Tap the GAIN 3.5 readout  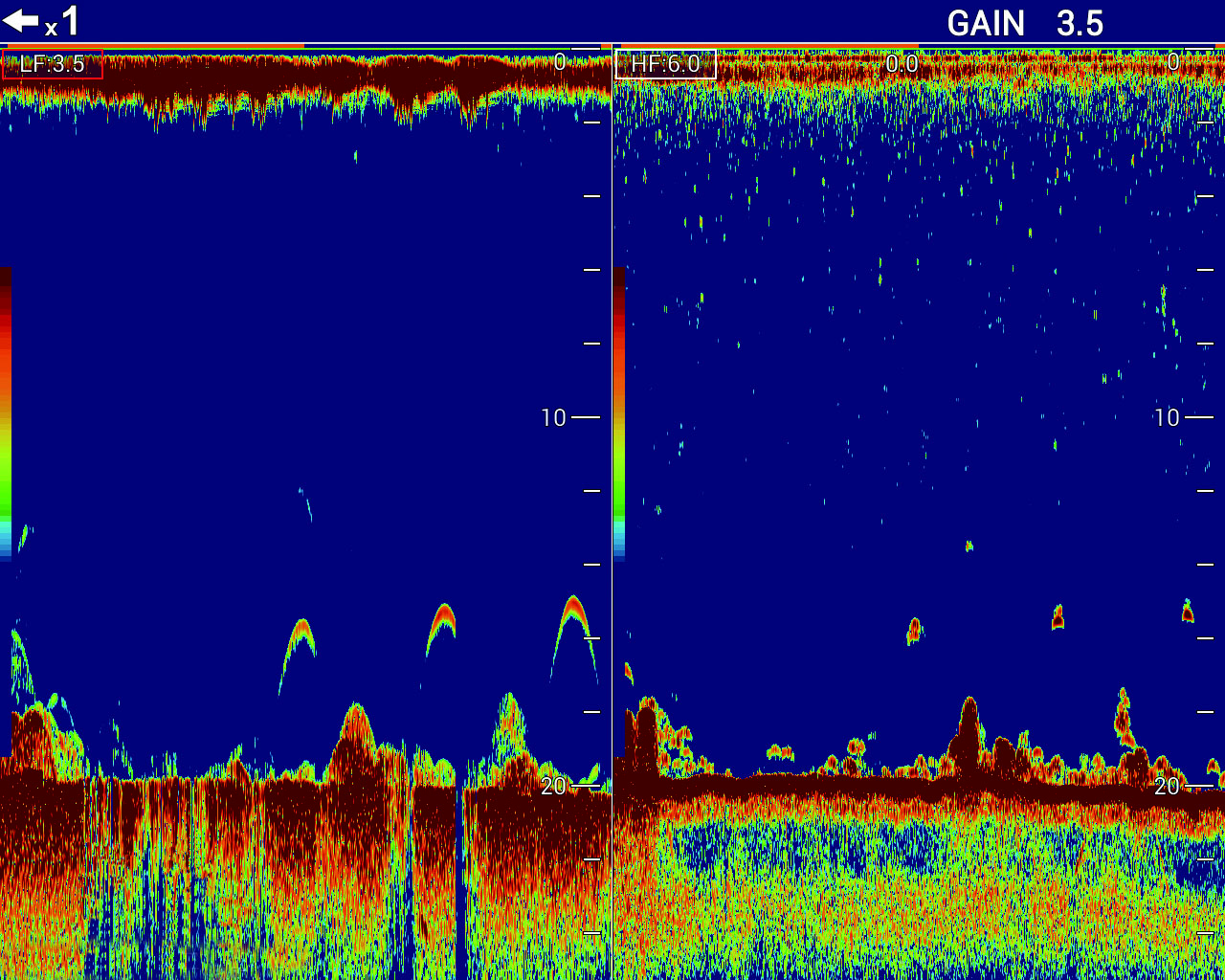(1025, 23)
